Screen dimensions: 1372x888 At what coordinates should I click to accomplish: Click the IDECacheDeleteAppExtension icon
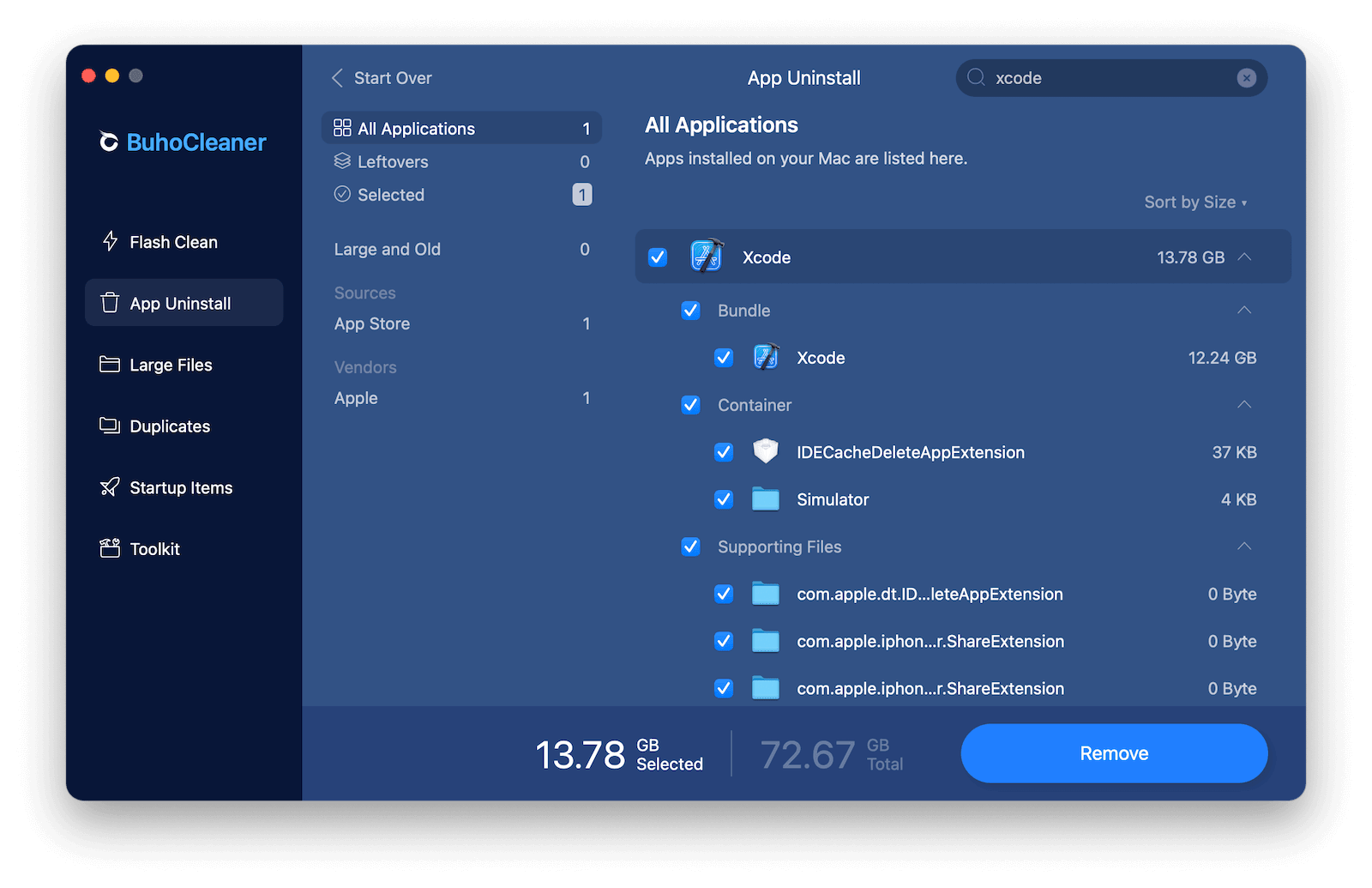tap(765, 451)
